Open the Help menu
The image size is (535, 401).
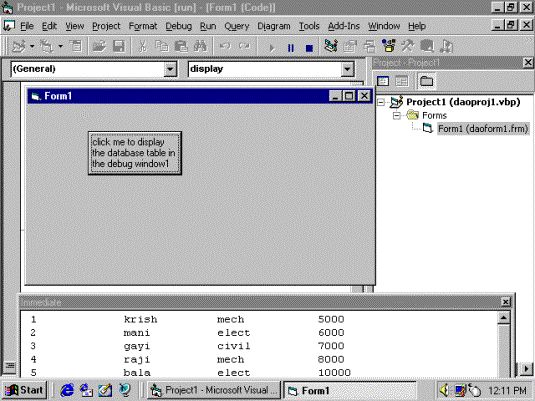pos(417,26)
